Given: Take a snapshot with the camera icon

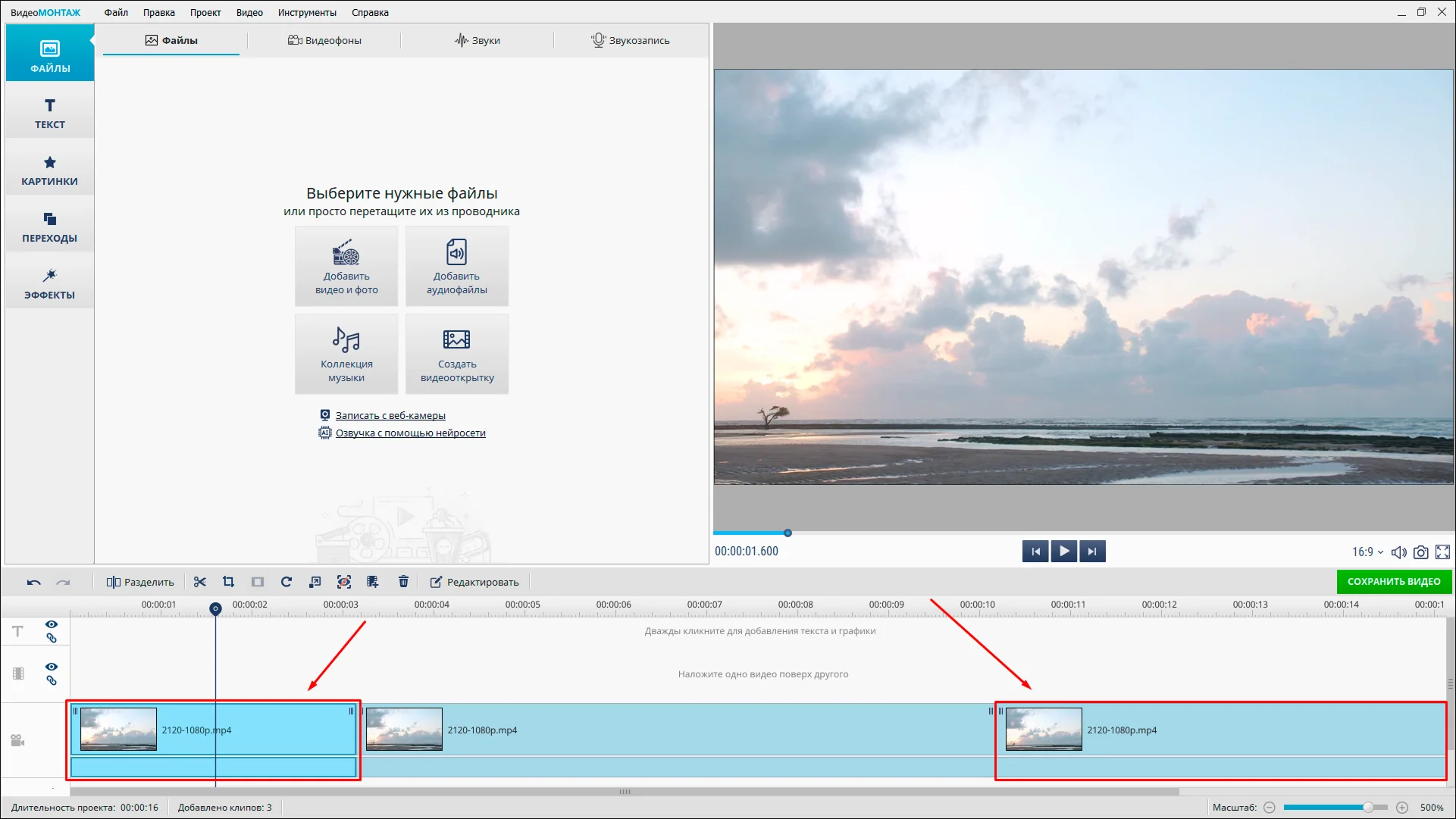Looking at the screenshot, I should (1421, 552).
